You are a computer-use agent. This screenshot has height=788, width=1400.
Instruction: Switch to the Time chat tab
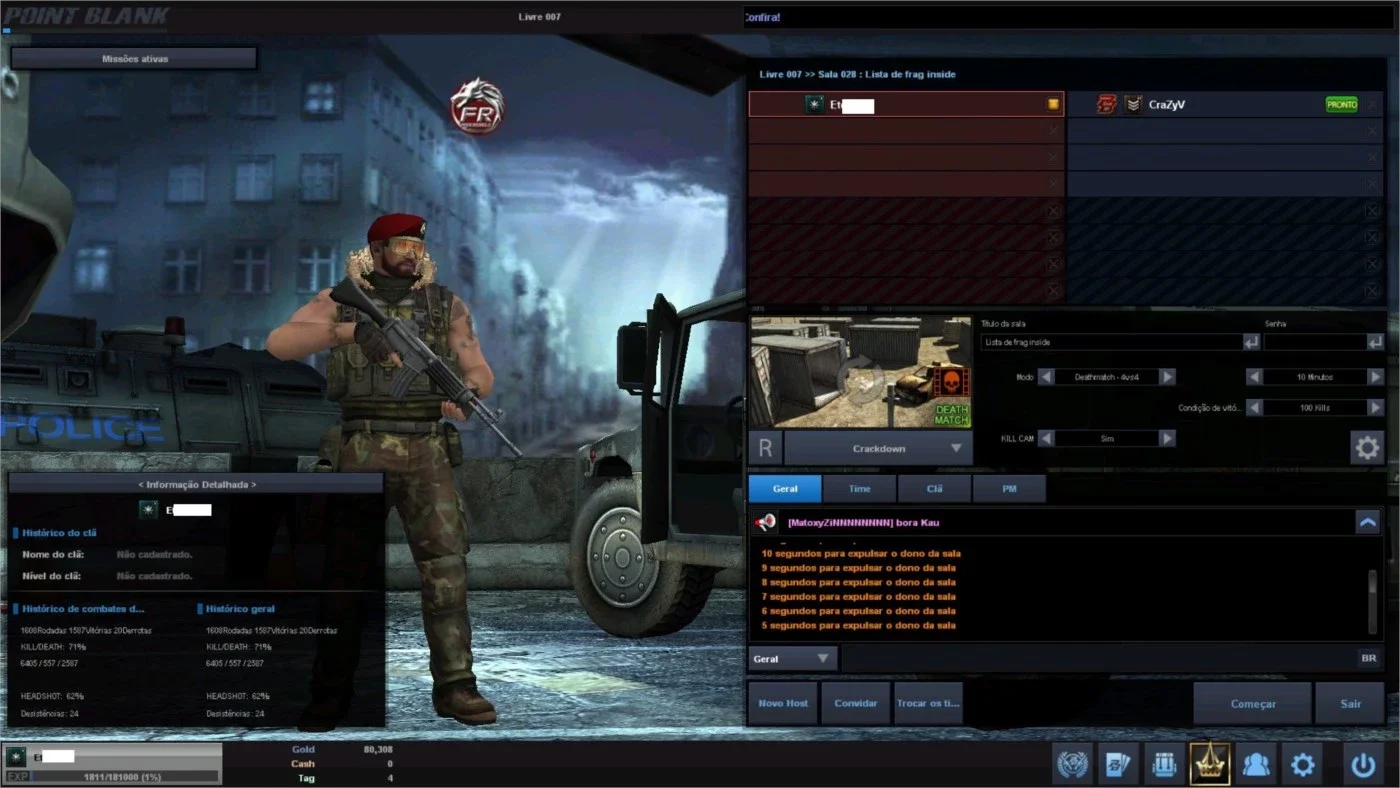click(x=859, y=488)
